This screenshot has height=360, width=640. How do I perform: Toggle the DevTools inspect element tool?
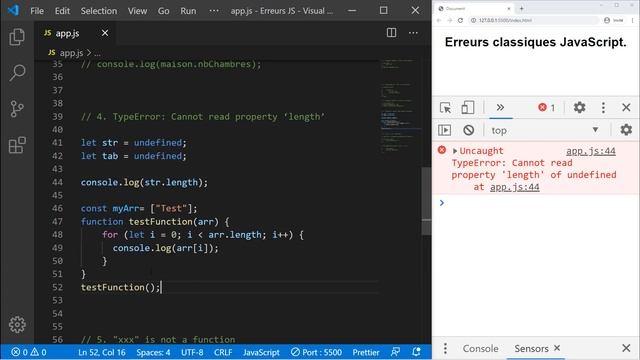[446, 108]
